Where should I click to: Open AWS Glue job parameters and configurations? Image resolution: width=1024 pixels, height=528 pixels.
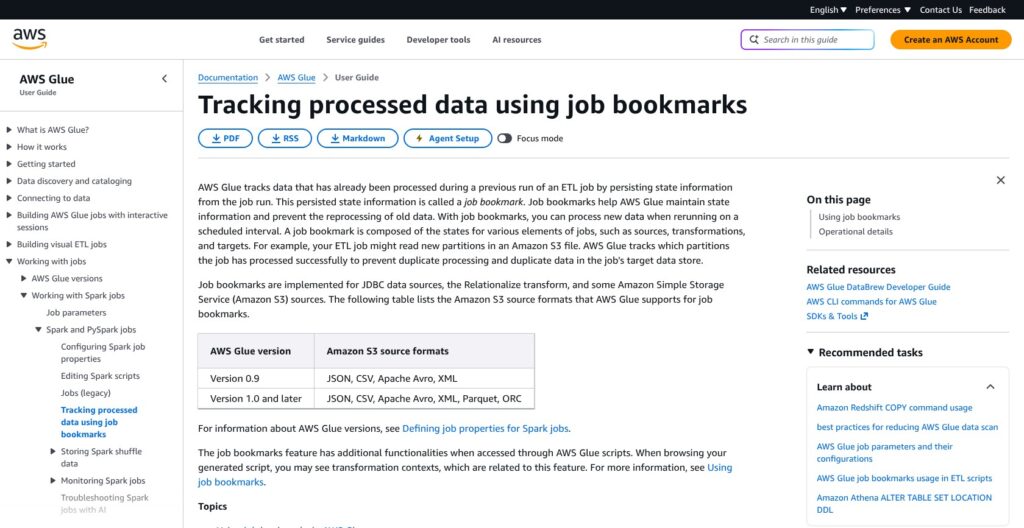(884, 453)
